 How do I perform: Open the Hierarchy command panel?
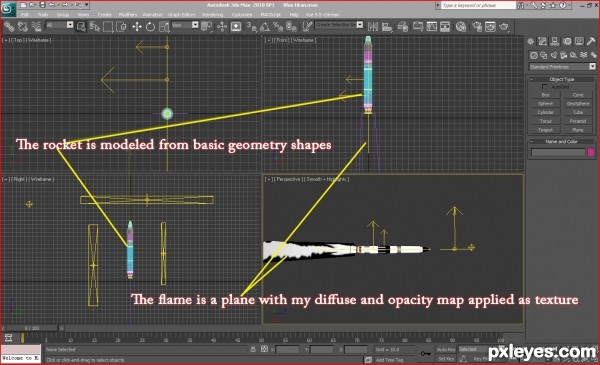pos(555,41)
